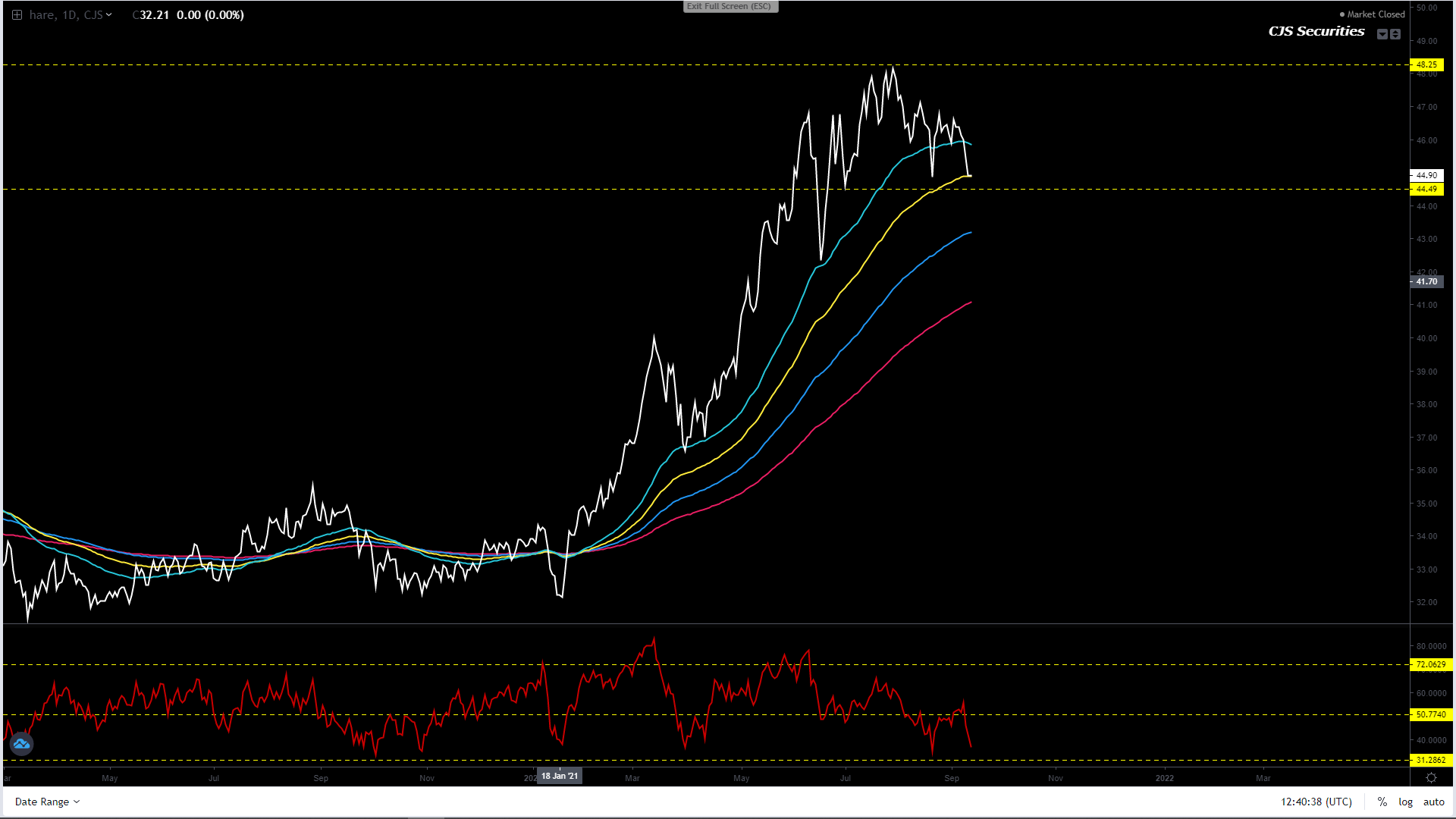Screen dimensions: 1456x819
Task: Click the 41.70 grey price label
Action: tap(1426, 282)
